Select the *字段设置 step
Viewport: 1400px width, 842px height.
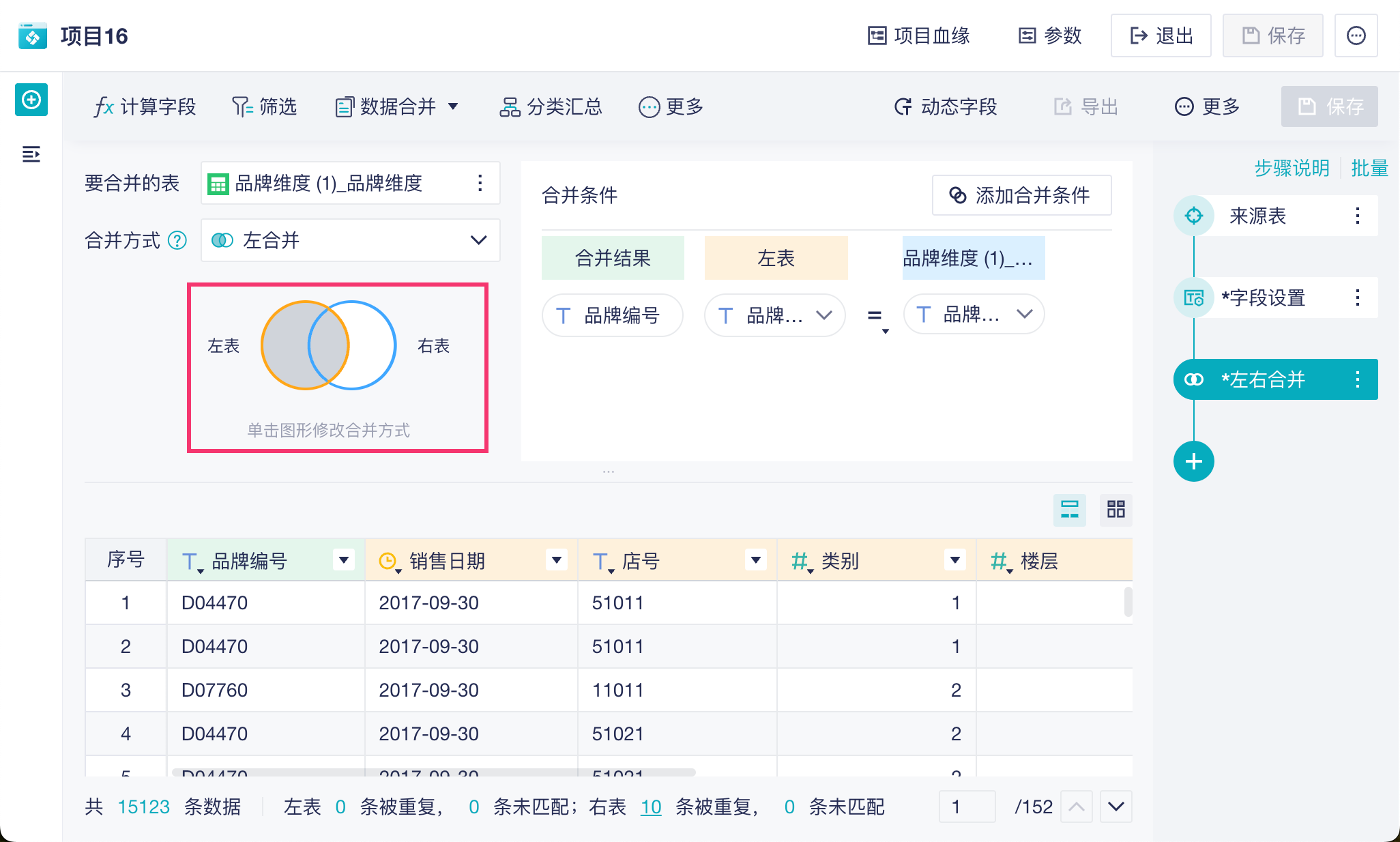(x=1263, y=297)
